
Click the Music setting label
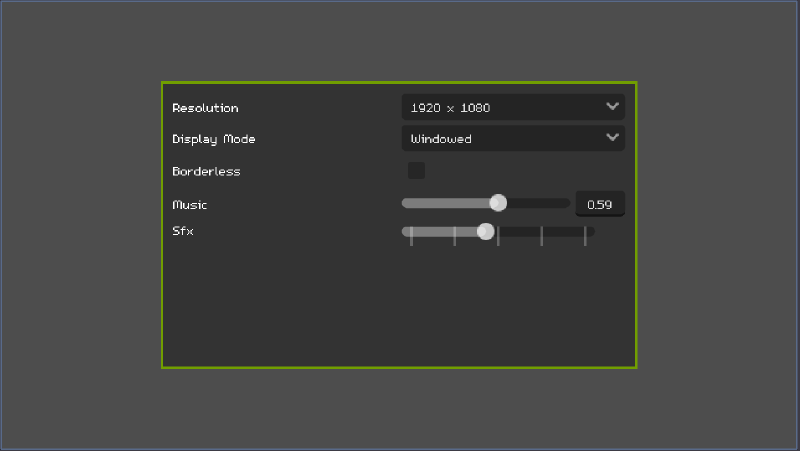189,204
